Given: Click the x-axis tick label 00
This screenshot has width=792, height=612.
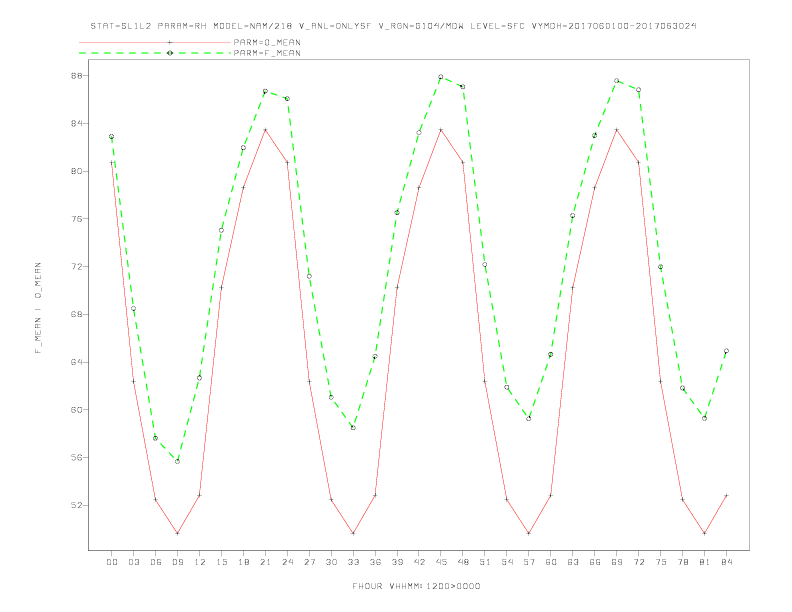Looking at the screenshot, I should tap(112, 562).
